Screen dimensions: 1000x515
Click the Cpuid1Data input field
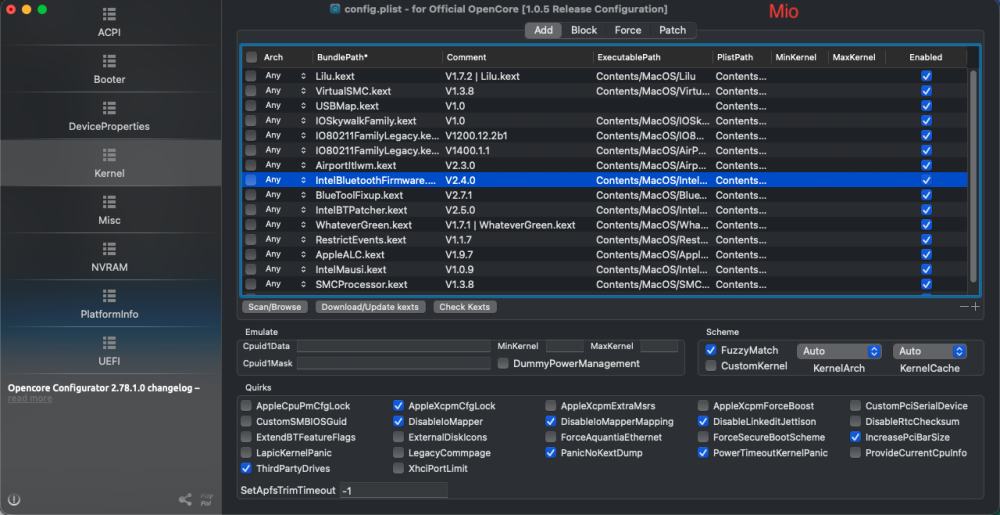(393, 346)
